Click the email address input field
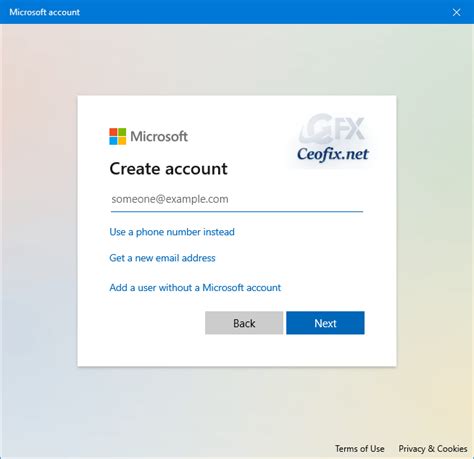Viewport: 474px width, 459px height. [x=237, y=199]
